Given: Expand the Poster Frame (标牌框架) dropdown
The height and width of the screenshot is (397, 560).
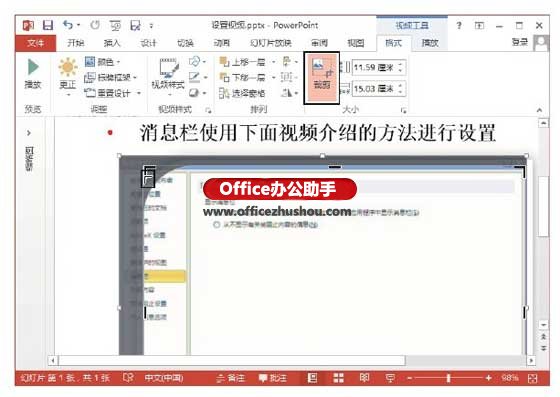Looking at the screenshot, I should (111, 77).
